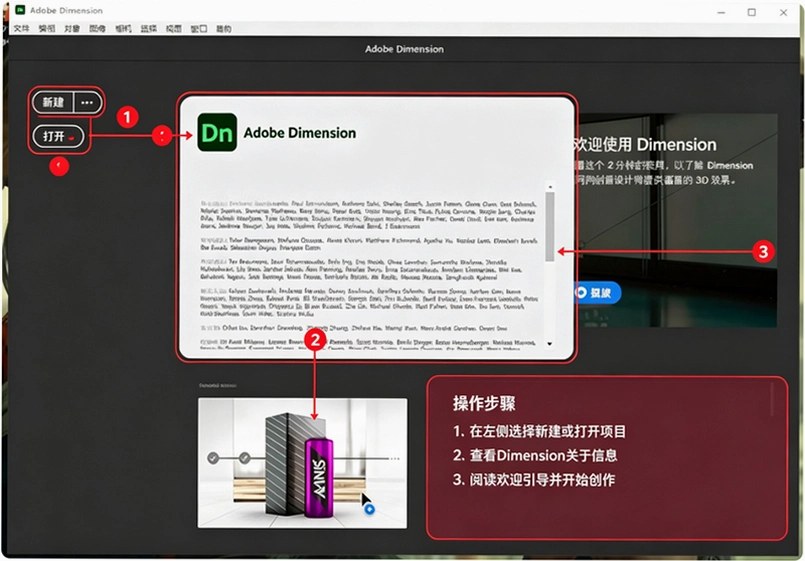Minimize the Adobe Dimension window

click(721, 12)
